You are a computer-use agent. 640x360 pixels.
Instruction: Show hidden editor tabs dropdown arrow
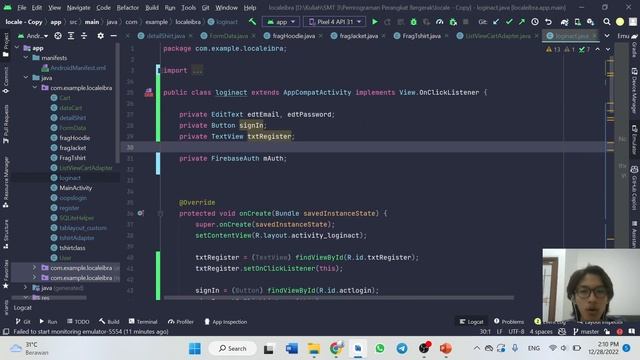[x=607, y=36]
